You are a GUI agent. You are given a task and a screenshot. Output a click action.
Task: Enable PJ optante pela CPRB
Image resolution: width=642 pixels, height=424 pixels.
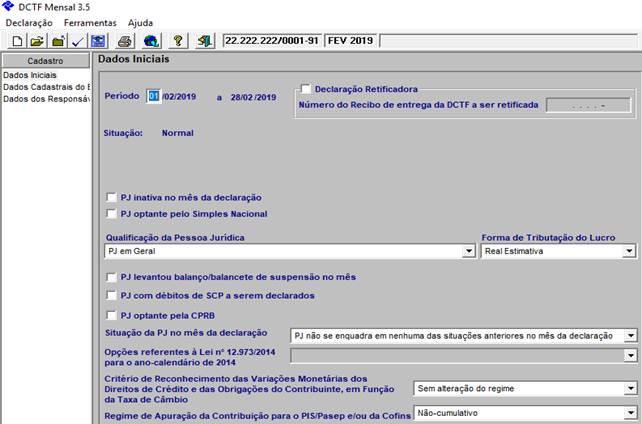pos(111,315)
